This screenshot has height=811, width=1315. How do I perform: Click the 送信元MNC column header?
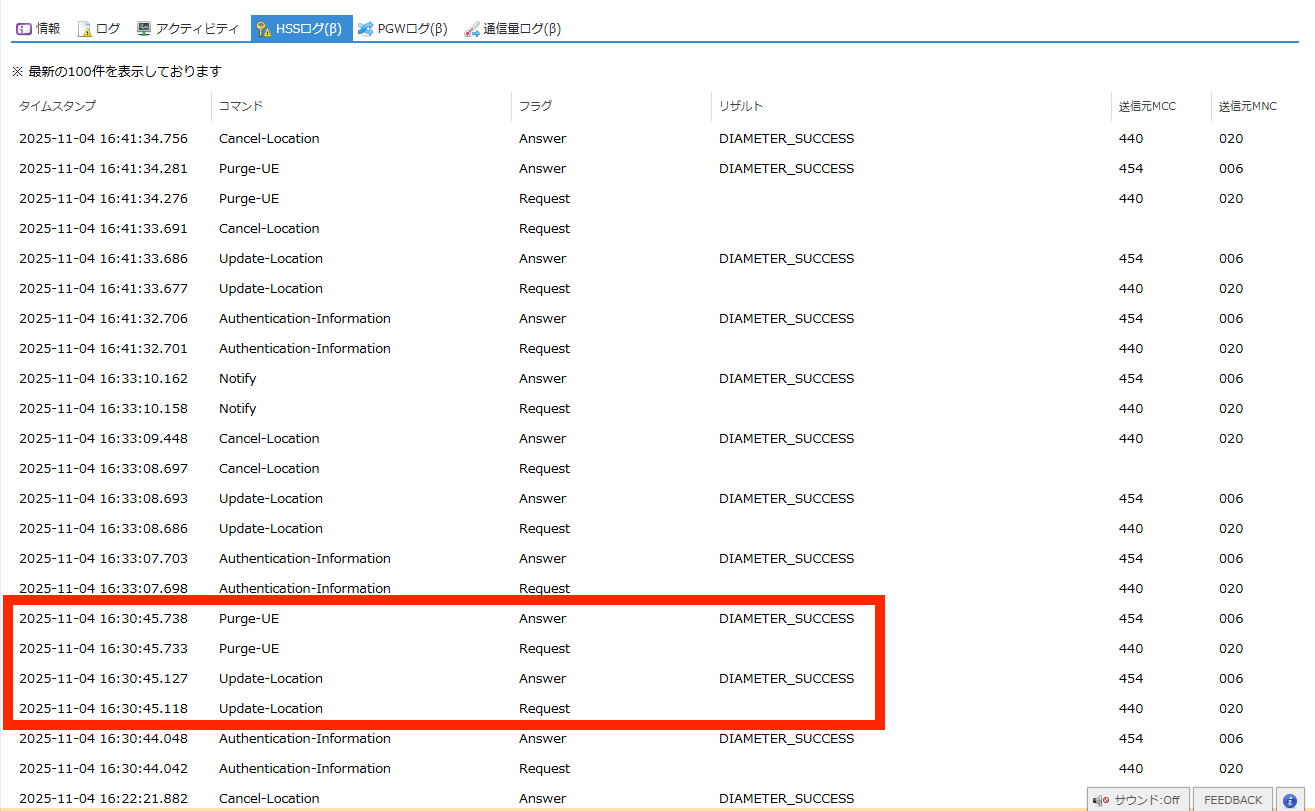pos(1247,106)
